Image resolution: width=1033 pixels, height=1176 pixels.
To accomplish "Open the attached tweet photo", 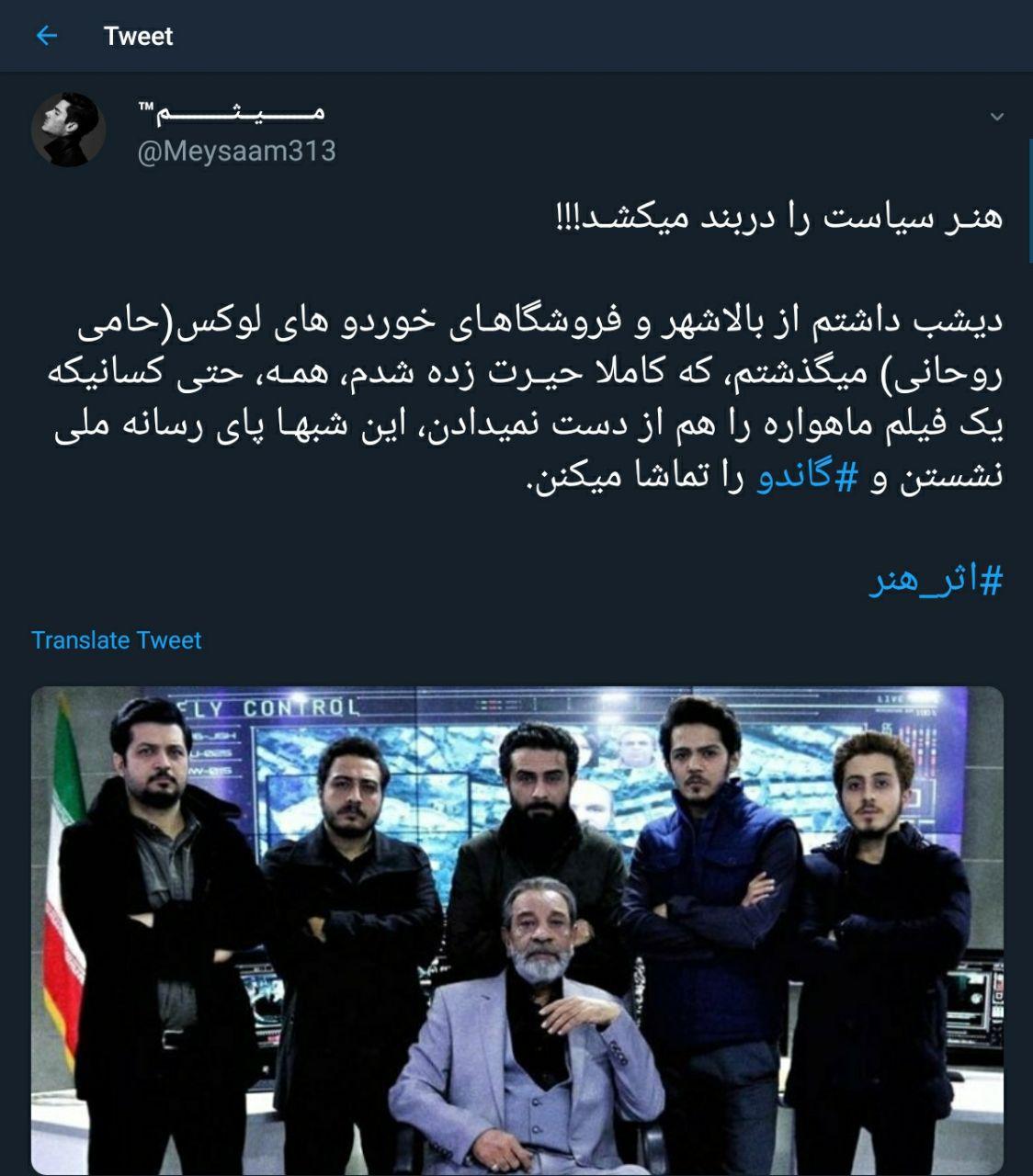I will [517, 930].
